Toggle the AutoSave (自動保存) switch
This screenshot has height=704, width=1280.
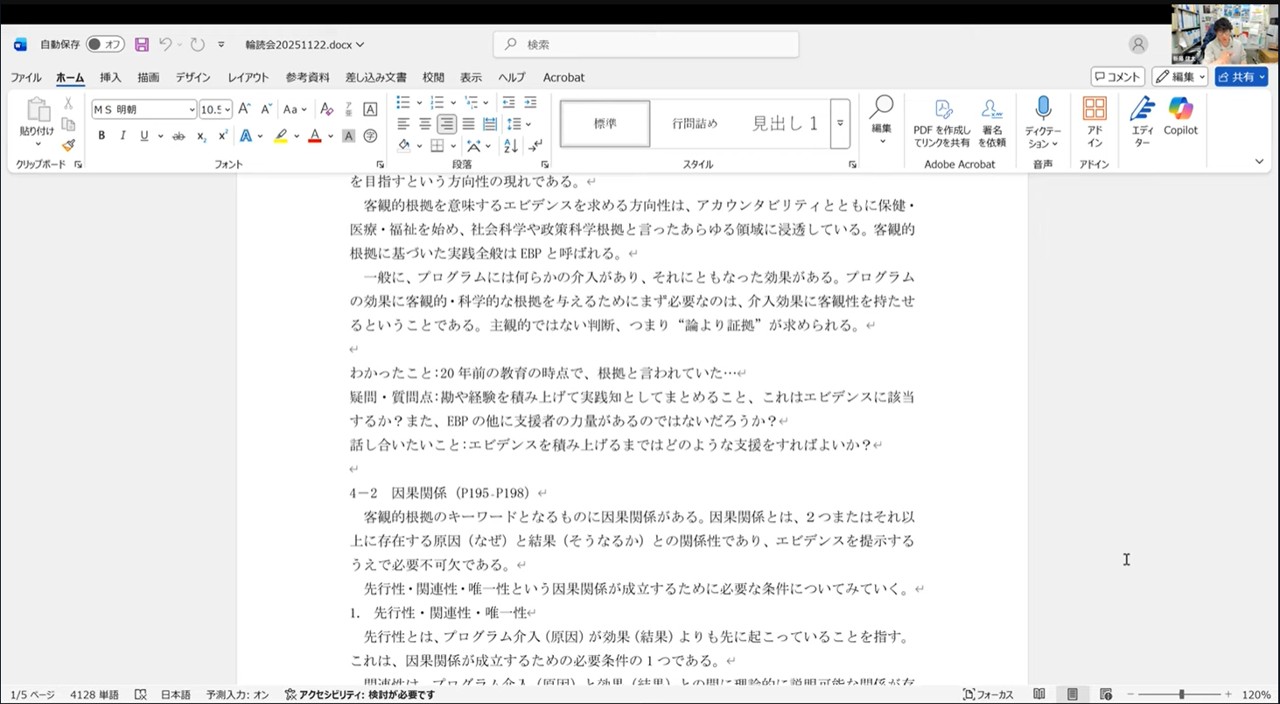(104, 45)
